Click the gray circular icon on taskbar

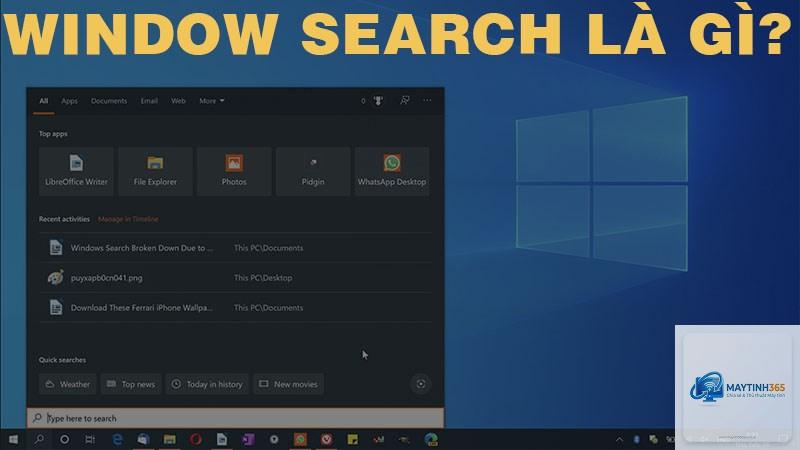(274, 439)
